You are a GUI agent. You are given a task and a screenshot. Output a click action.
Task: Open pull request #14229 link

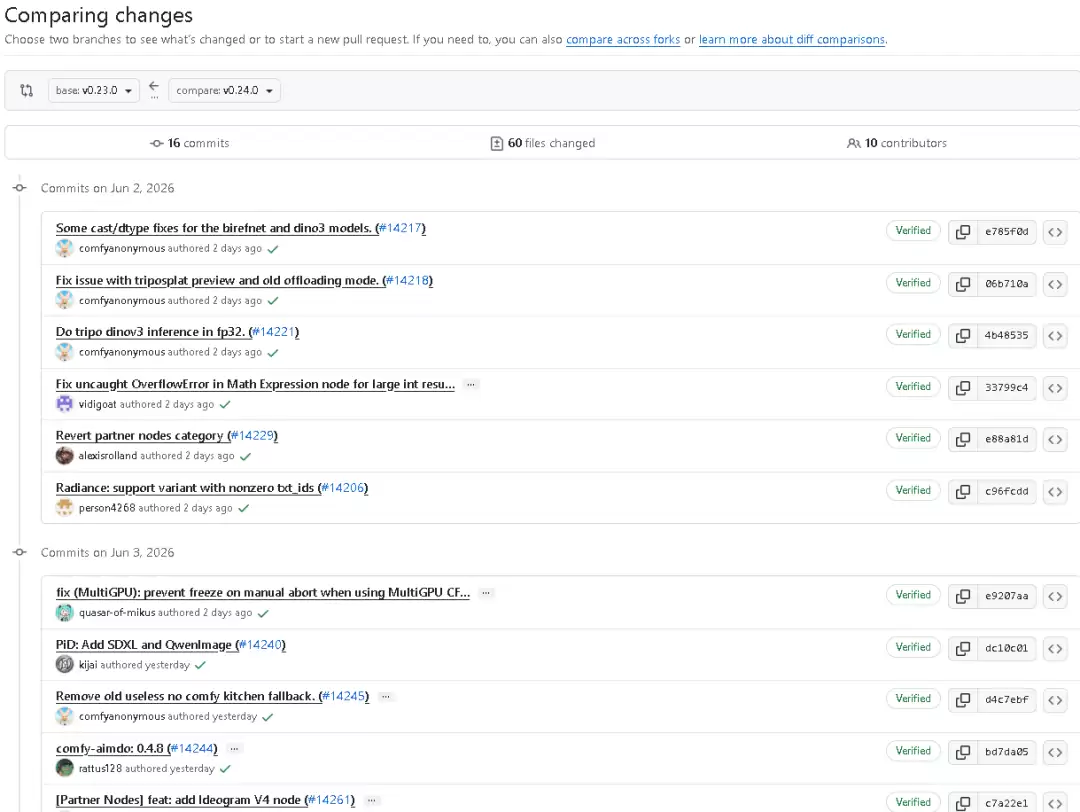coord(253,436)
